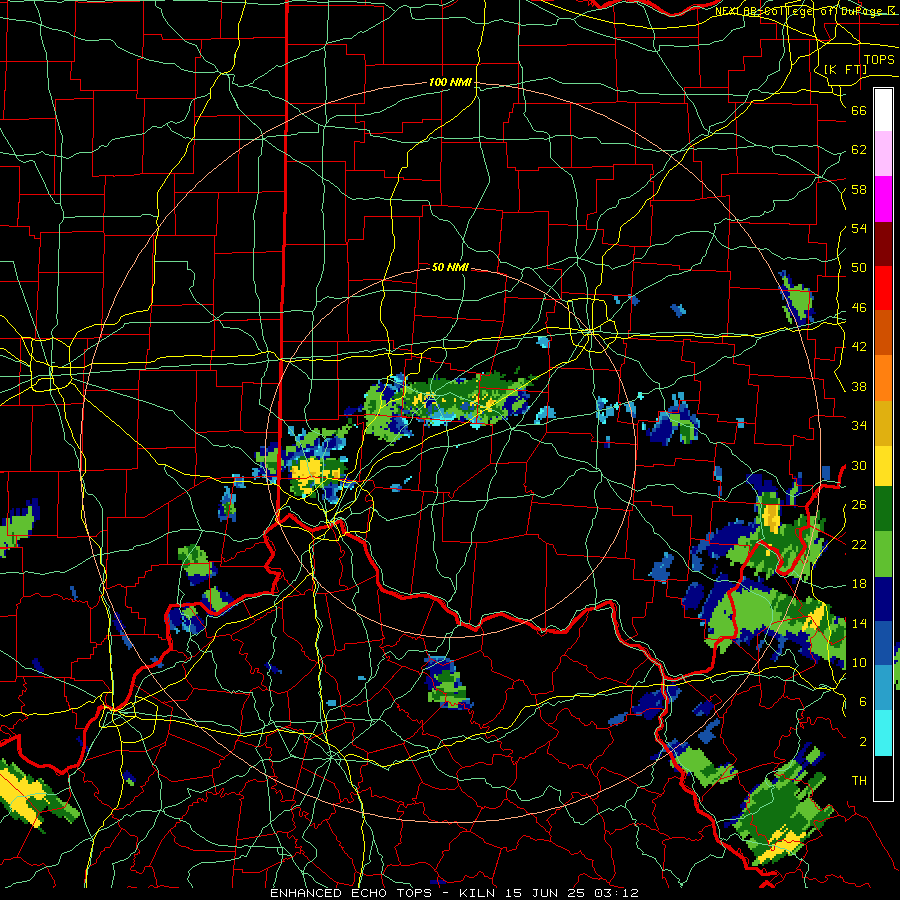Click the dark green legend swatch
The height and width of the screenshot is (900, 900).
click(883, 510)
